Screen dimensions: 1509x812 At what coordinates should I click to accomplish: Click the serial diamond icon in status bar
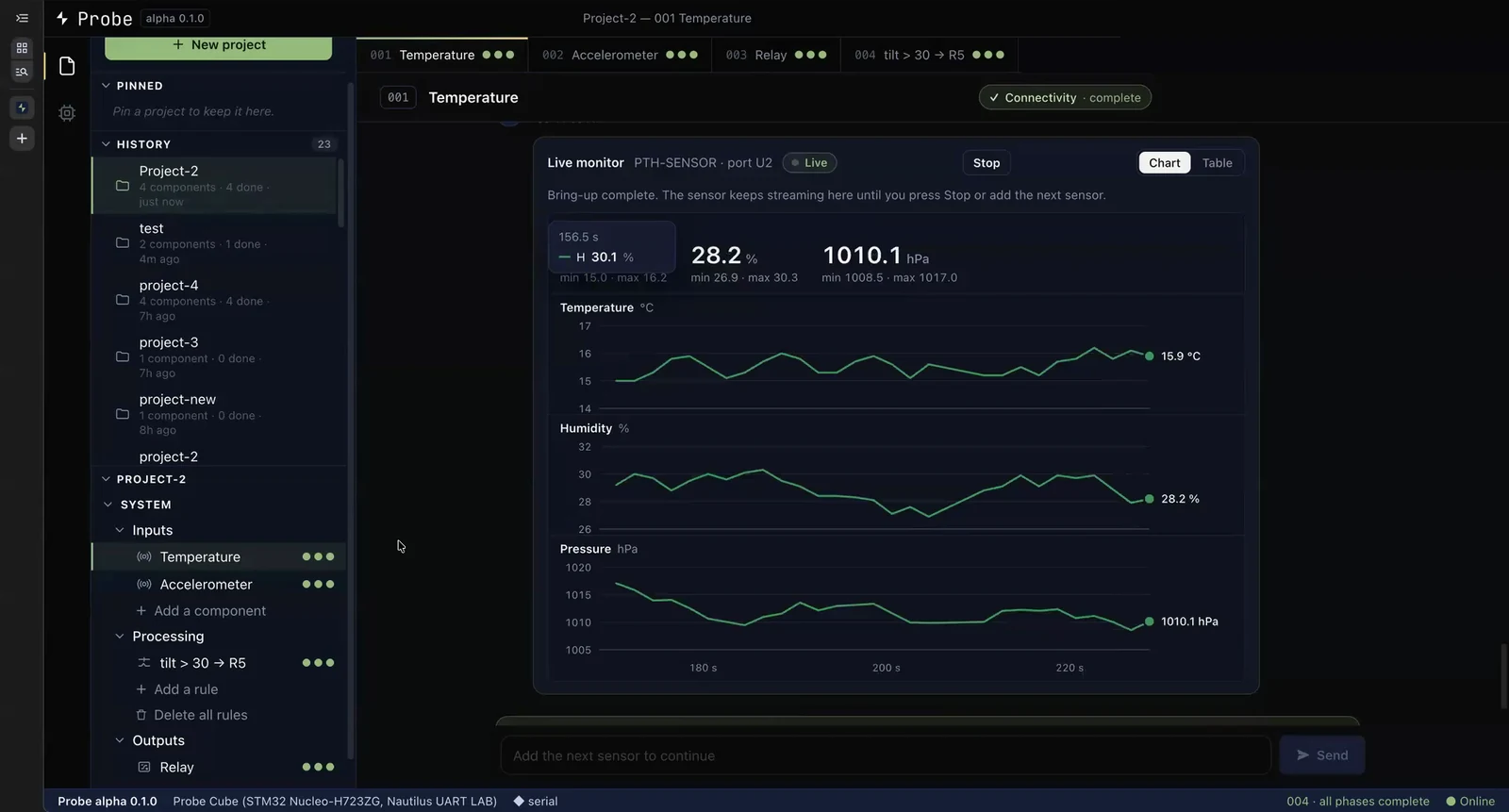519,801
